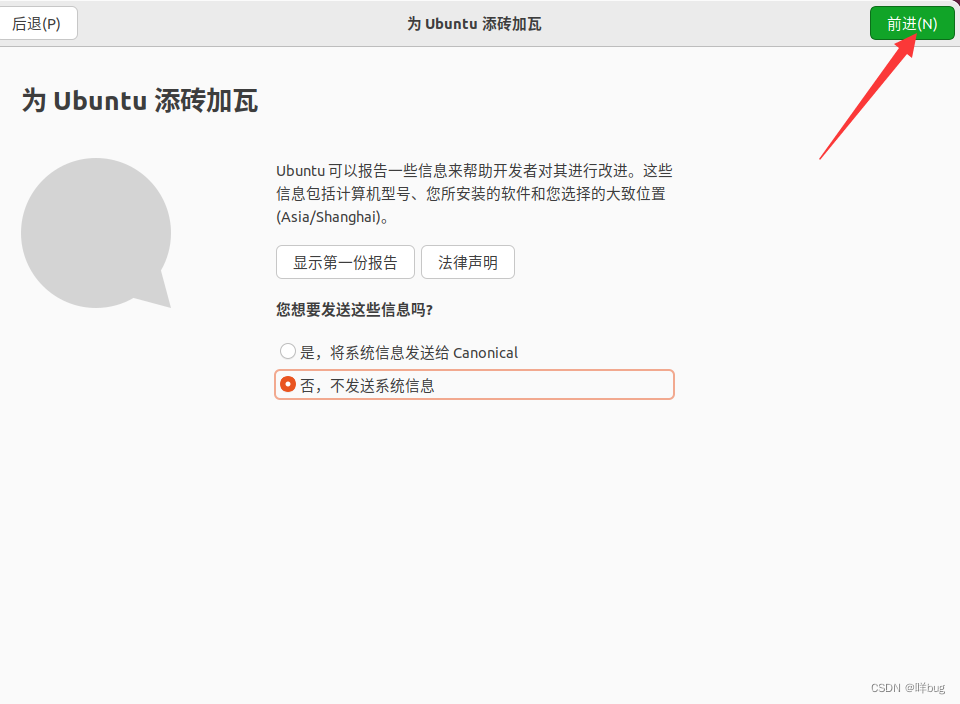The width and height of the screenshot is (960, 704).
Task: Open the 法律声明 legal notice
Action: tap(468, 262)
